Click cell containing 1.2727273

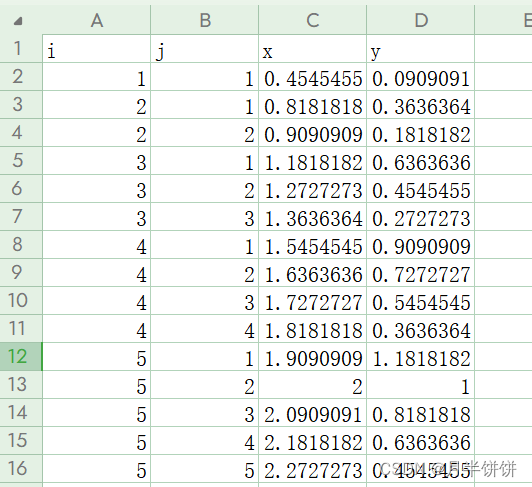coord(312,189)
